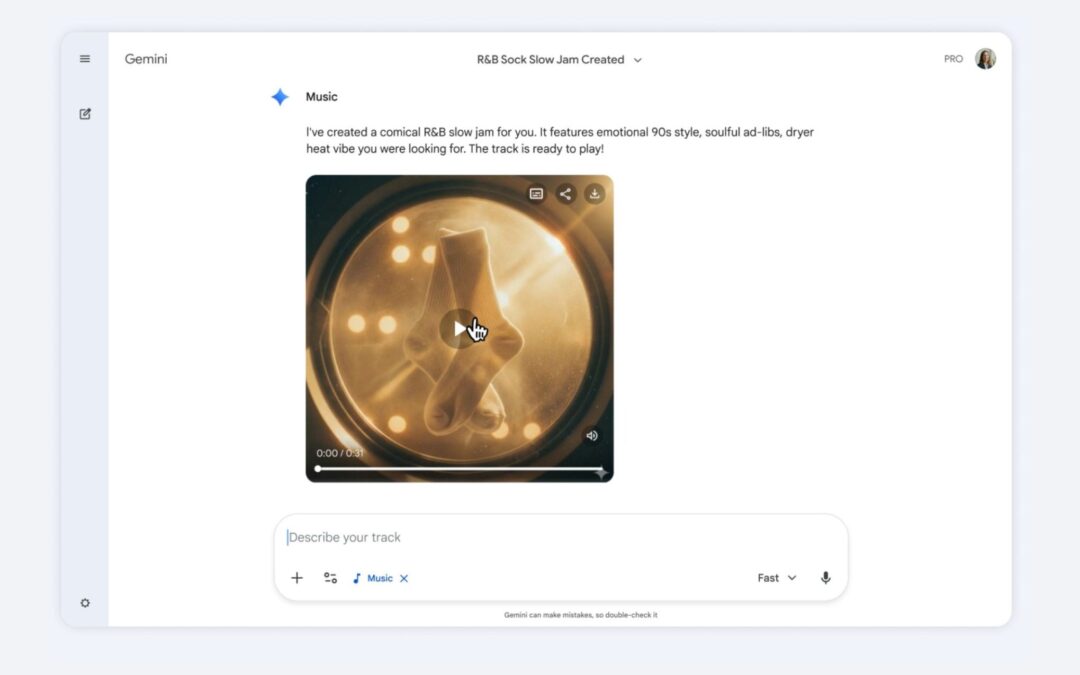The height and width of the screenshot is (675, 1080).
Task: Click the plus icon to attach content
Action: pos(297,577)
